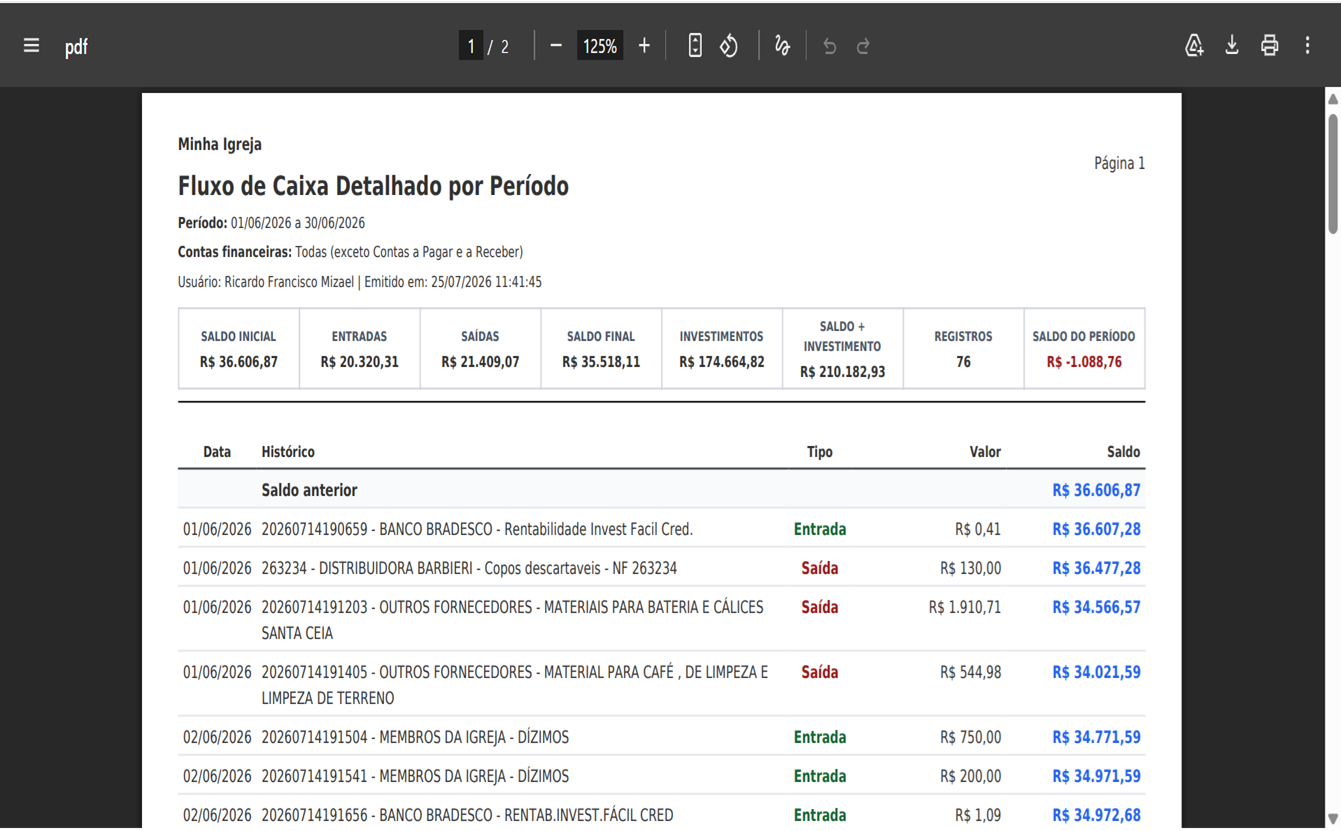Viewport: 1341px width, 831px height.
Task: Click the redo arrow icon
Action: click(863, 46)
